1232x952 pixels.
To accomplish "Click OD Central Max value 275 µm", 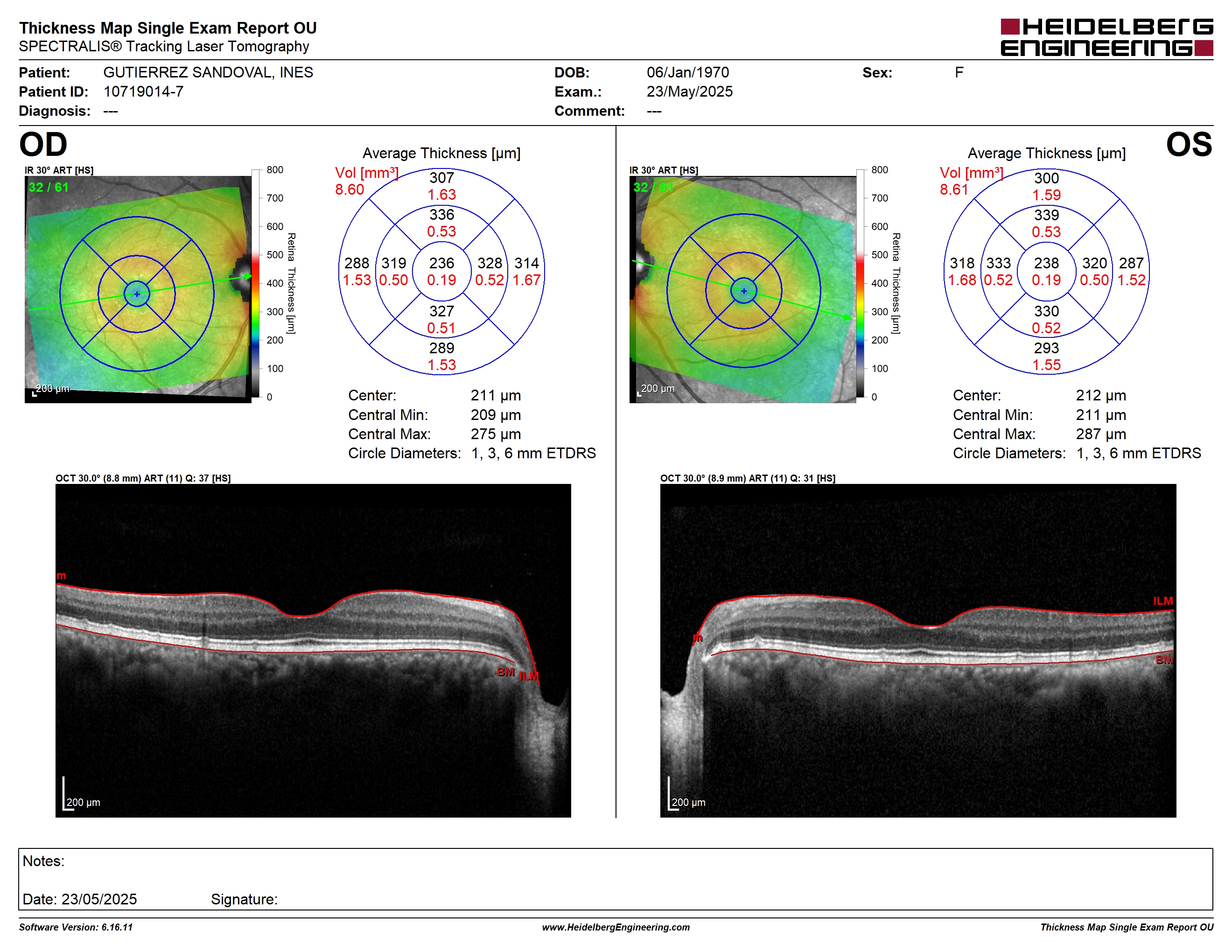I will pyautogui.click(x=496, y=434).
